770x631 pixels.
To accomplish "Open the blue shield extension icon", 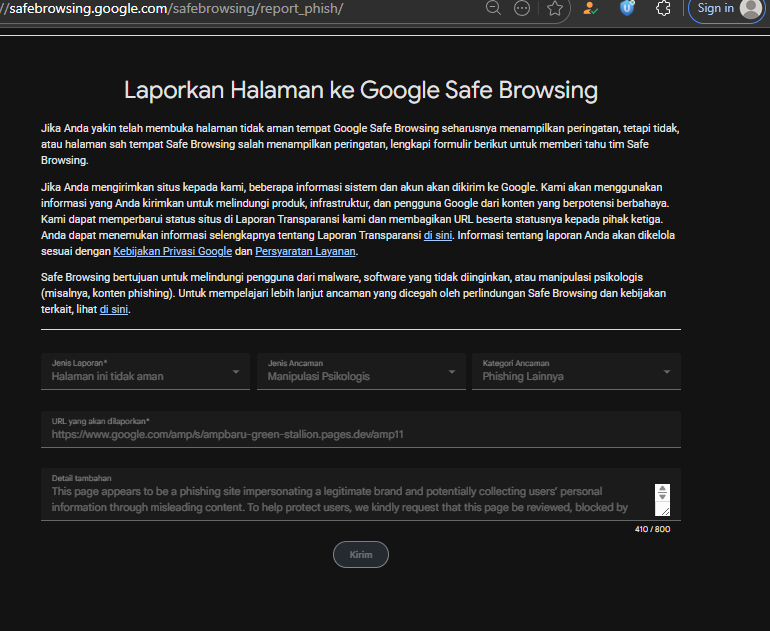I will click(627, 8).
